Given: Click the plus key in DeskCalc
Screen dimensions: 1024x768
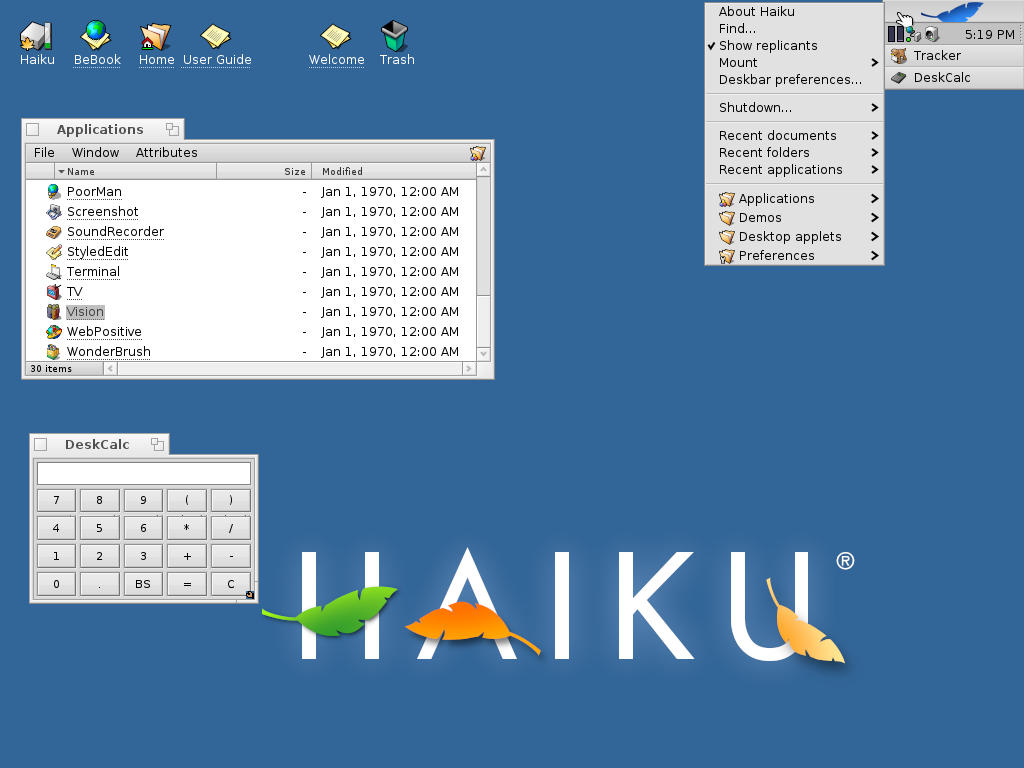Looking at the screenshot, I should [x=187, y=556].
